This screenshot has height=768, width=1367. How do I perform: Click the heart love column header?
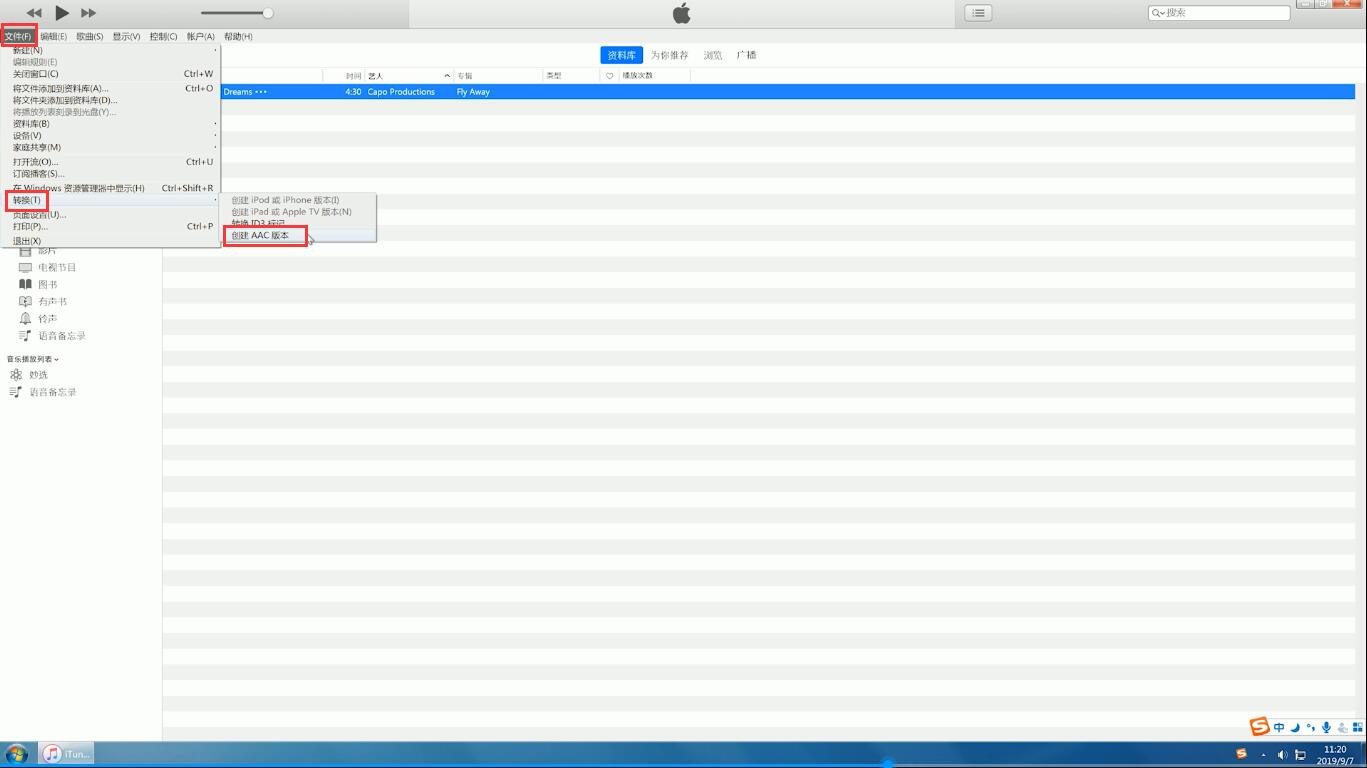609,76
